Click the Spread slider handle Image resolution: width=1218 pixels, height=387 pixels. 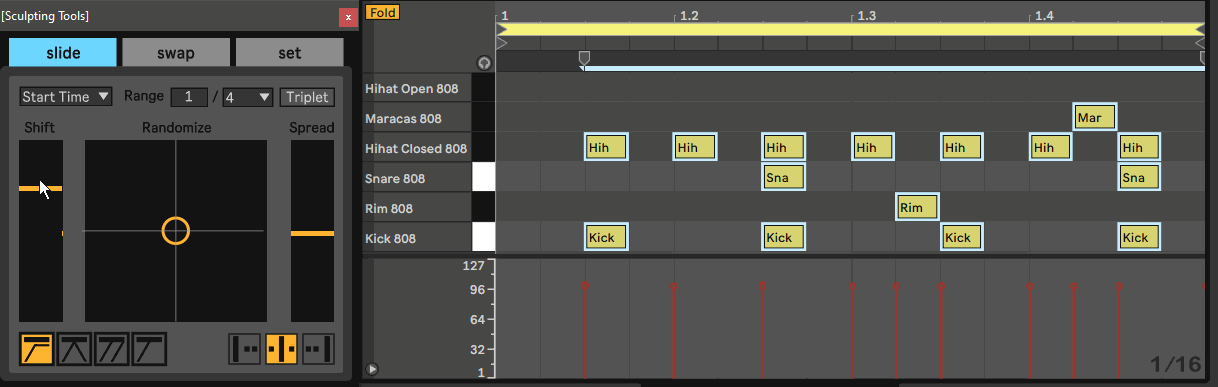312,233
